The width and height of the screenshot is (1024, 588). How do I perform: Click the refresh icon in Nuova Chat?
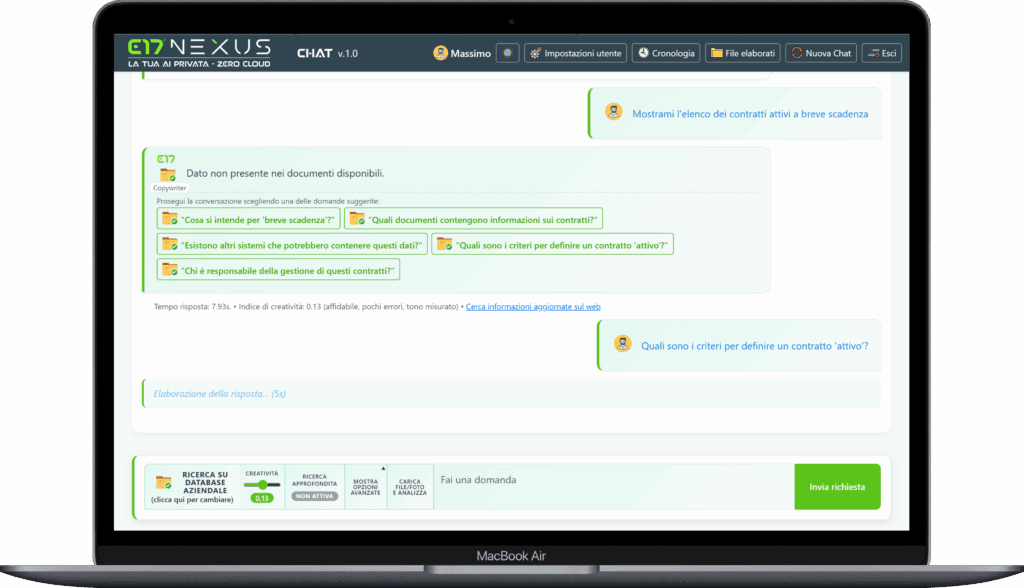(x=798, y=53)
